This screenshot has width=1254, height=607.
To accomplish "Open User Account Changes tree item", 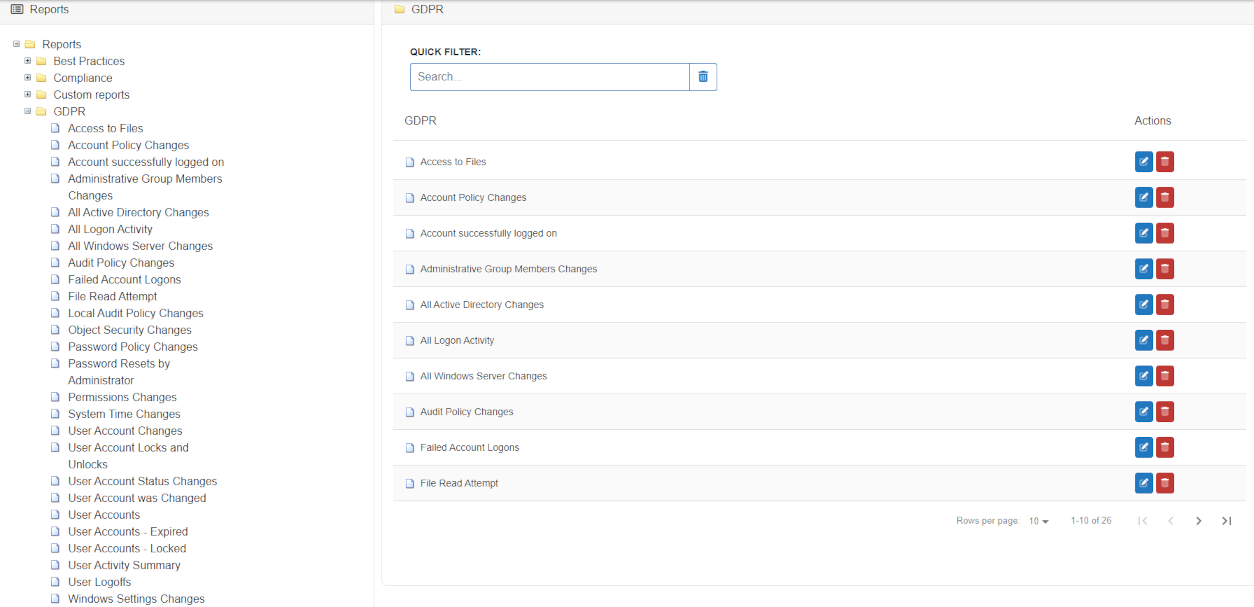I will pyautogui.click(x=125, y=431).
